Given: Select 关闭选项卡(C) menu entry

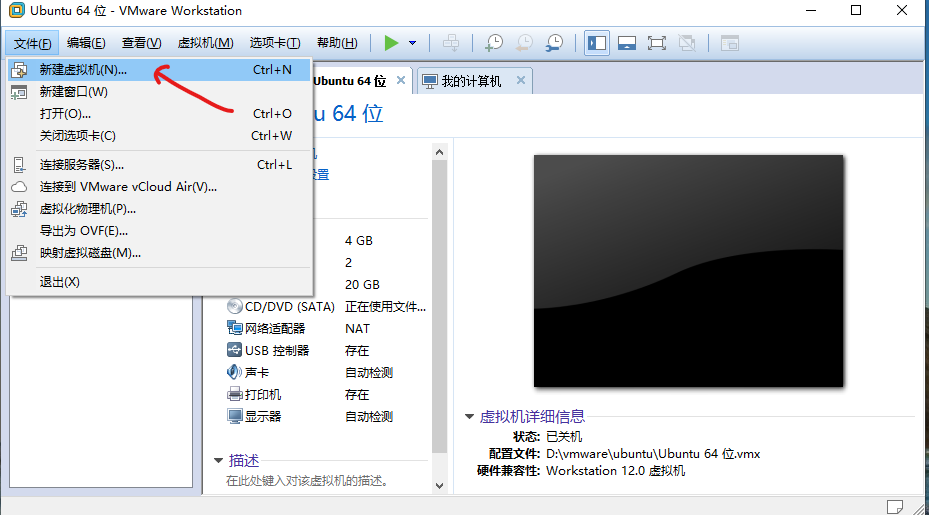Looking at the screenshot, I should pyautogui.click(x=159, y=136).
